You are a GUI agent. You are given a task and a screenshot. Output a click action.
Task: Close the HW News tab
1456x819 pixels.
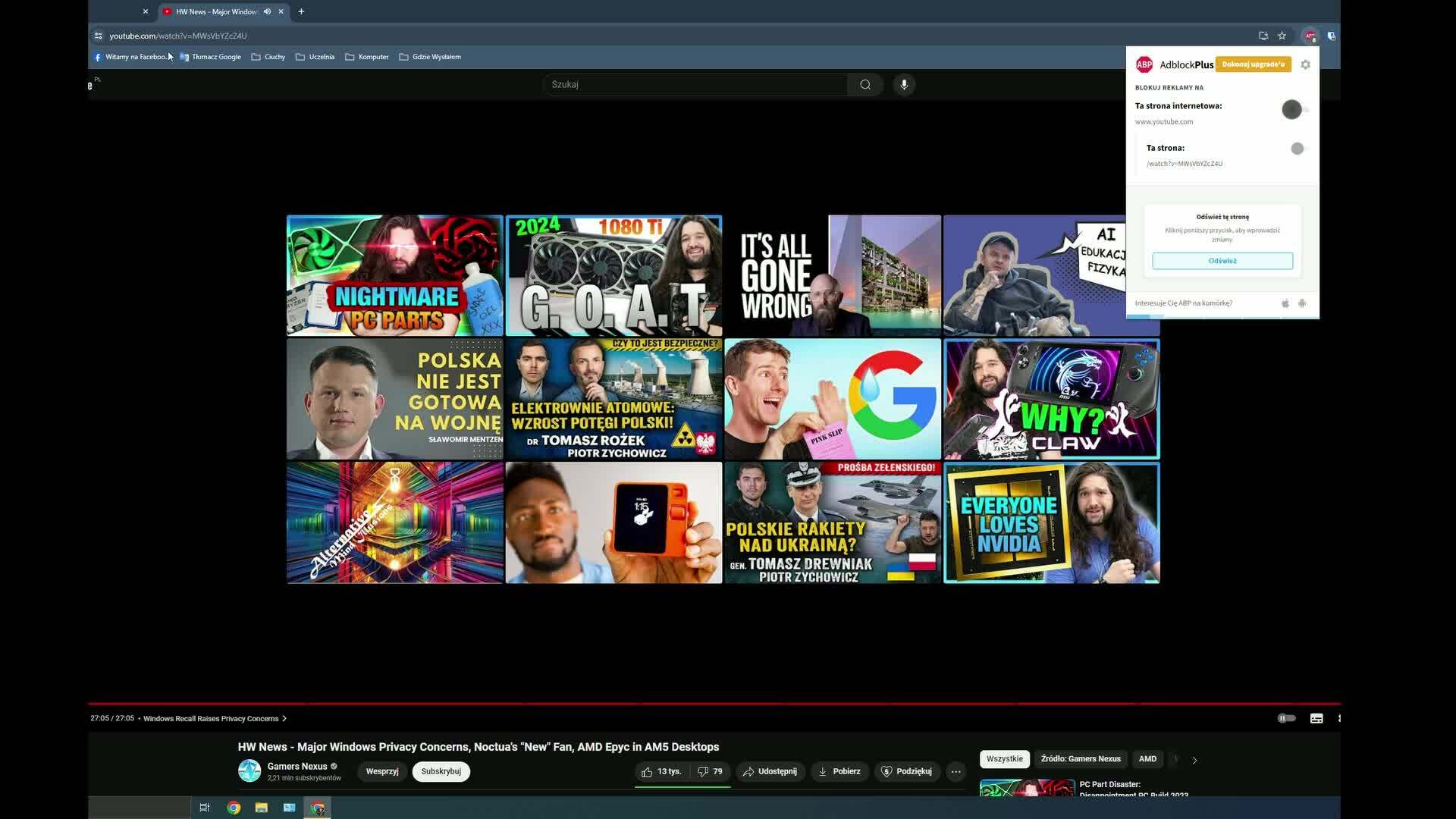(x=281, y=11)
